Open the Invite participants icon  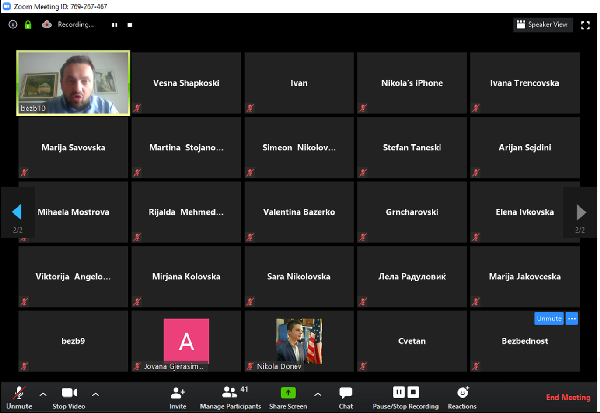pyautogui.click(x=178, y=393)
